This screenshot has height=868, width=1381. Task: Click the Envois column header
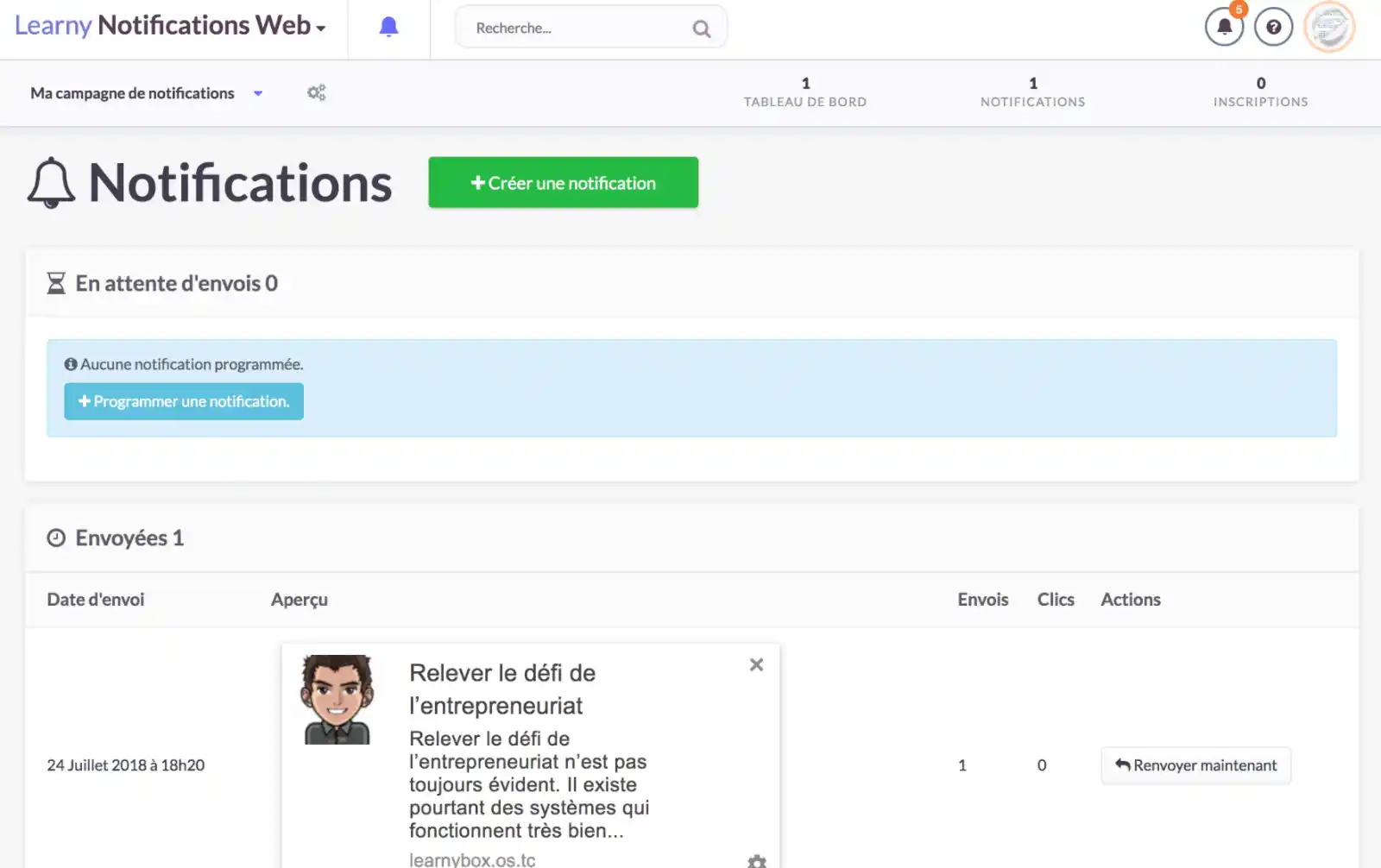[x=983, y=600]
